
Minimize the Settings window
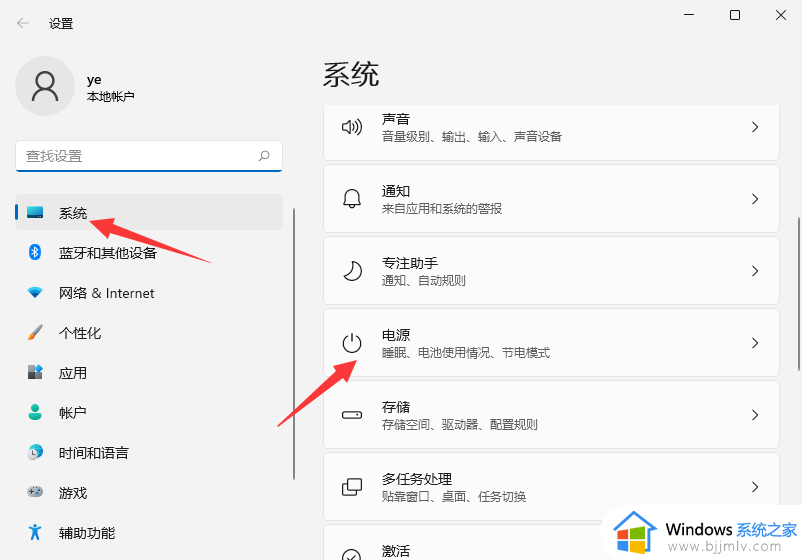689,15
